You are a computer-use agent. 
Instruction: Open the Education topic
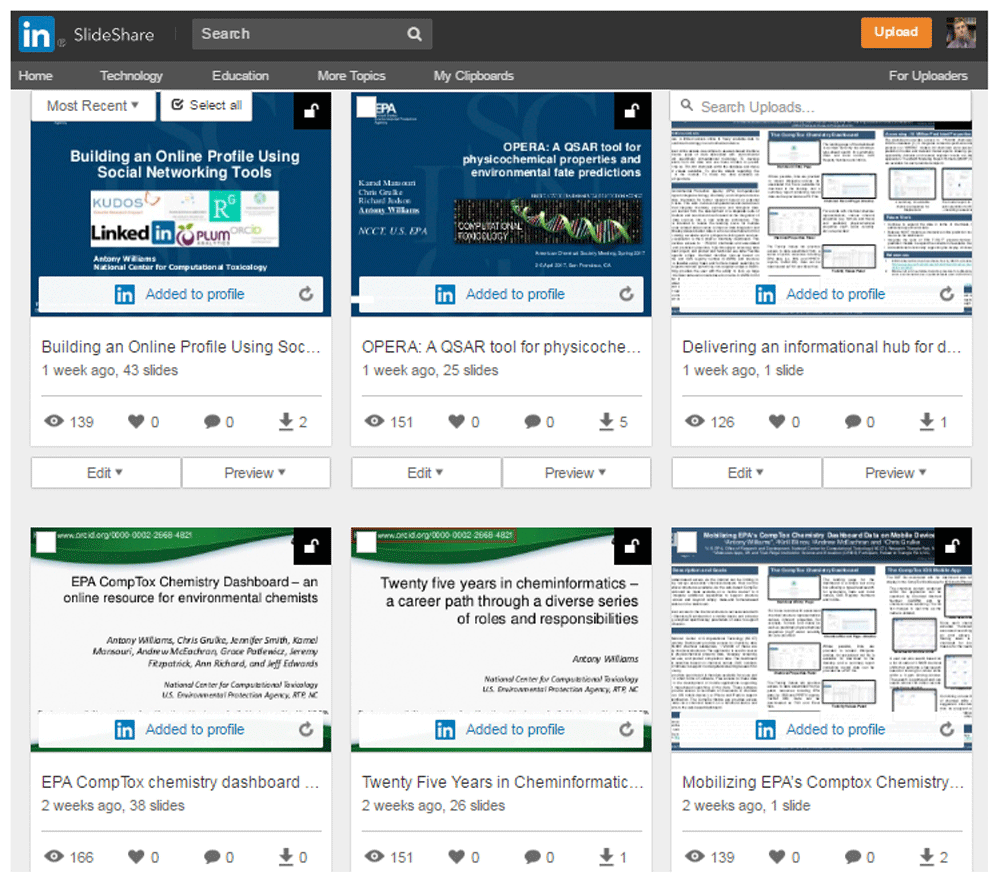[x=240, y=76]
